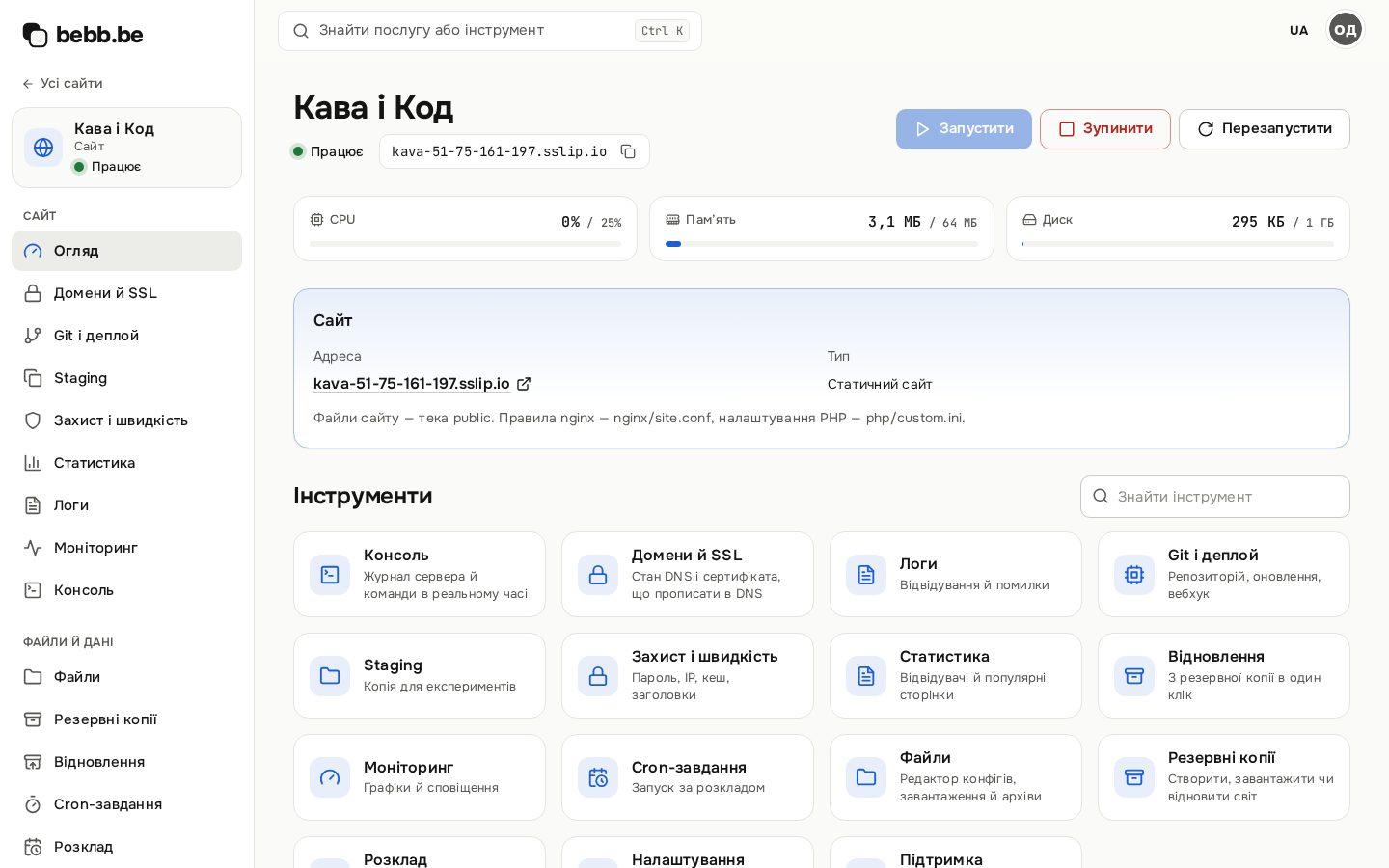Click the Моніторинг tool card gauge icon
Screen dimensions: 1389x868
(330, 777)
